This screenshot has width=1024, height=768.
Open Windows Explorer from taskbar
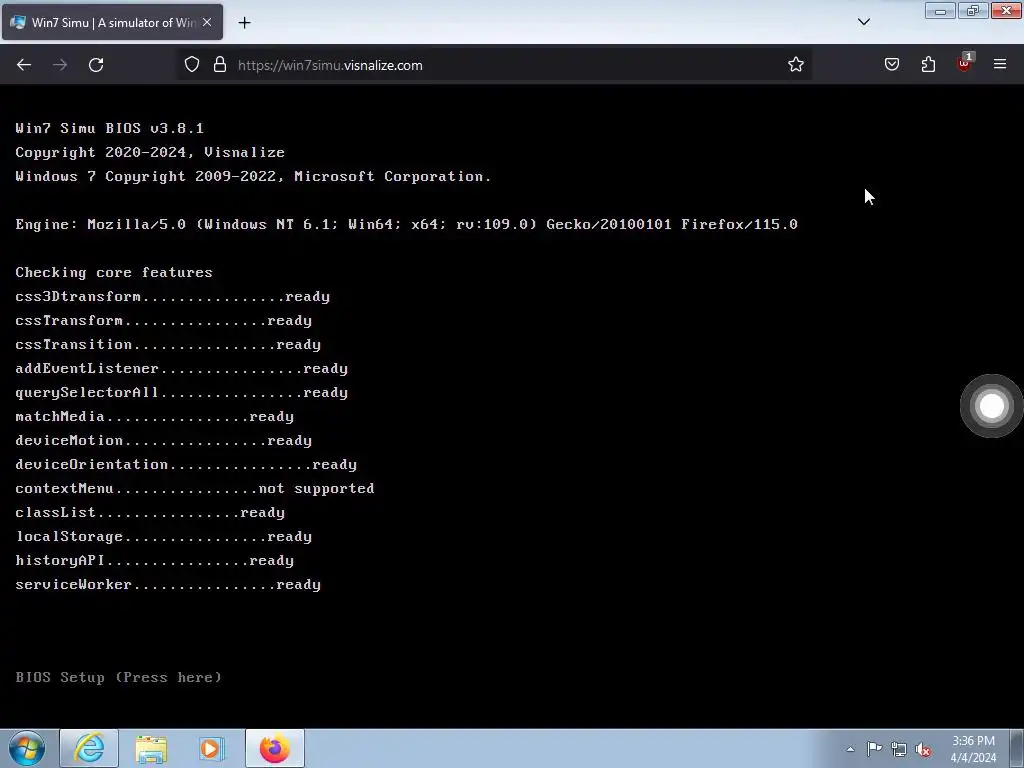click(x=151, y=748)
